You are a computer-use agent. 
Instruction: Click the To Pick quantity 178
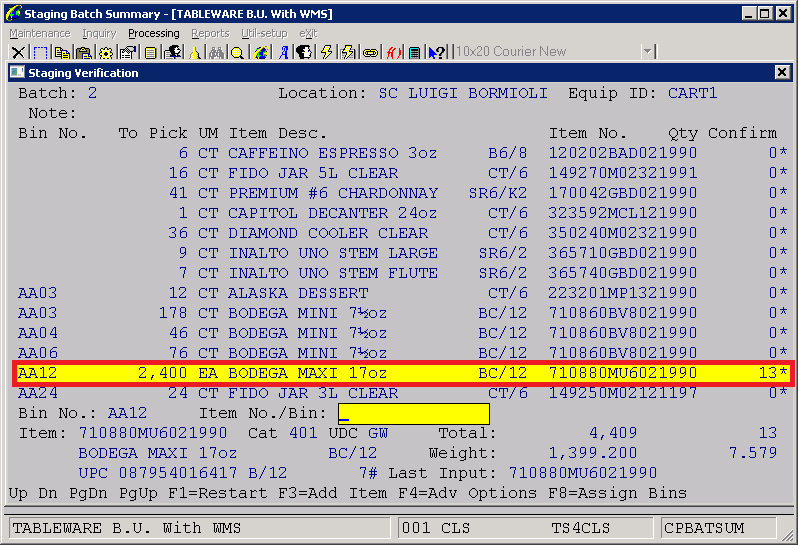[x=173, y=313]
